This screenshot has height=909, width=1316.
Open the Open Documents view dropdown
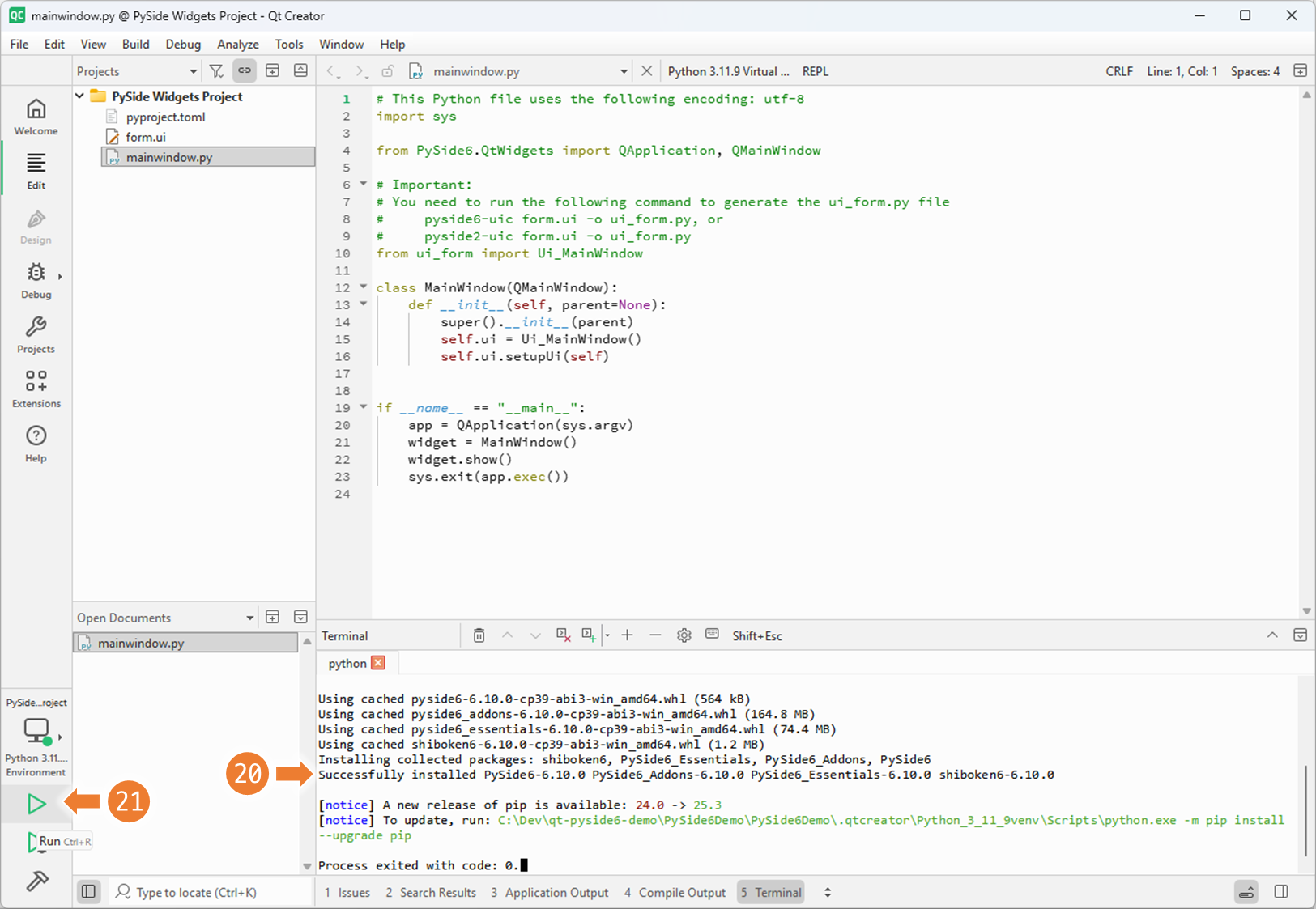point(165,618)
